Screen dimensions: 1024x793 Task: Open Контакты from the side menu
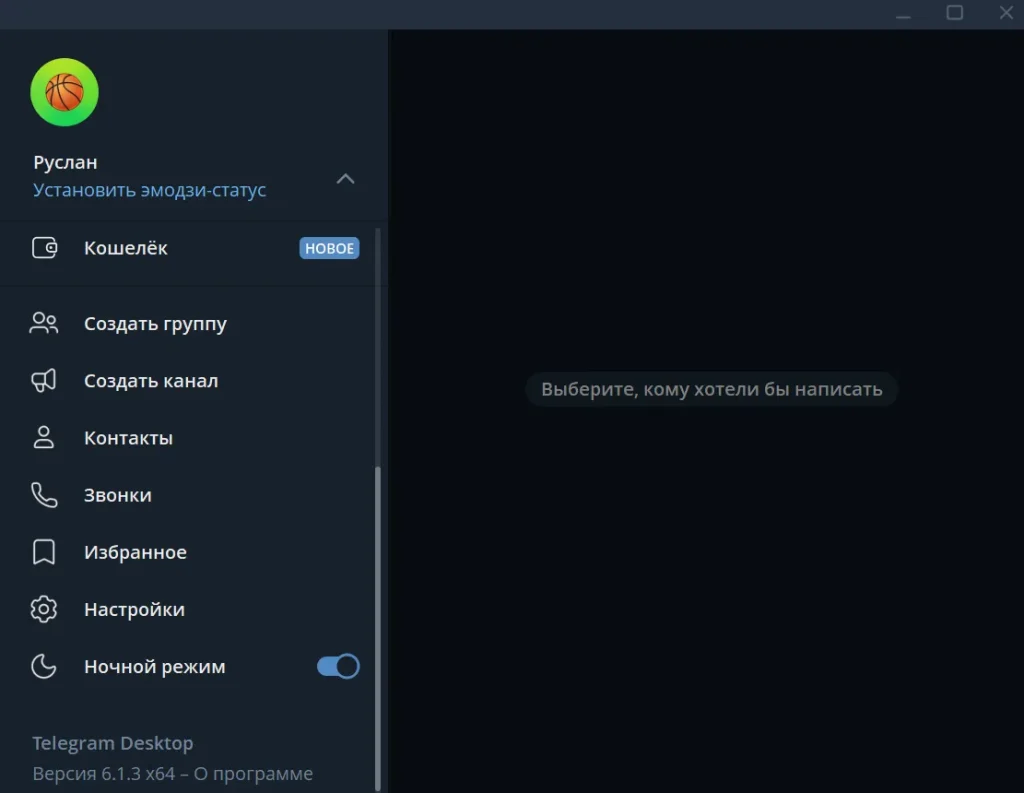pyautogui.click(x=128, y=438)
